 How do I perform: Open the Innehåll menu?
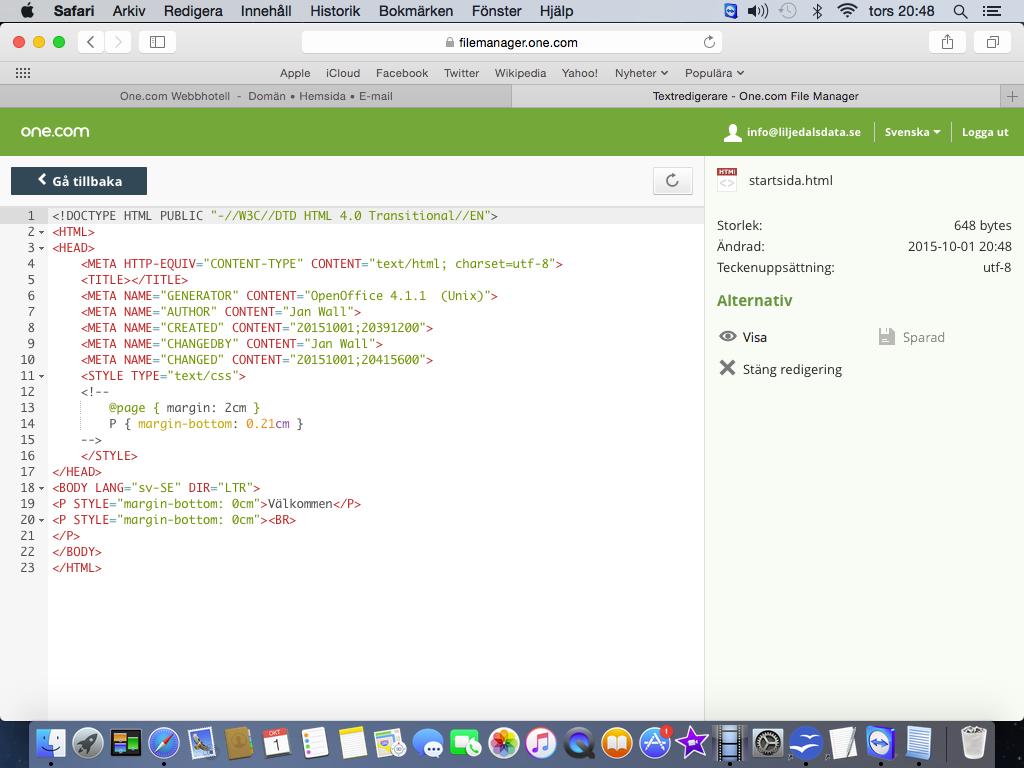[x=266, y=11]
